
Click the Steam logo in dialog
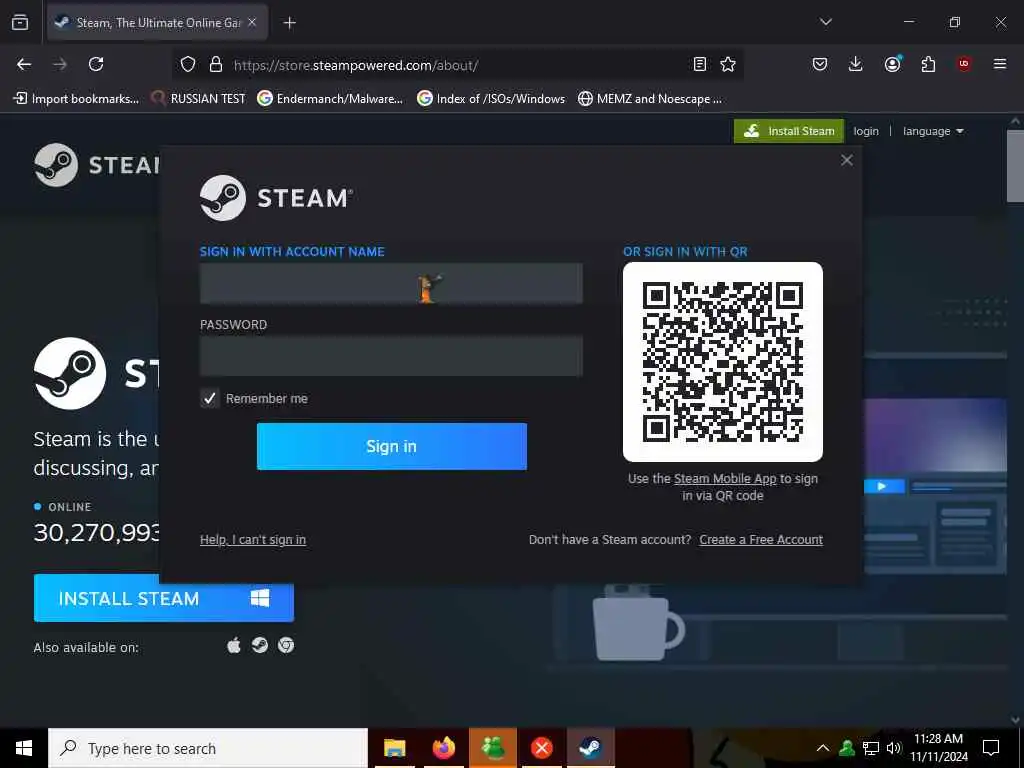[x=276, y=197]
